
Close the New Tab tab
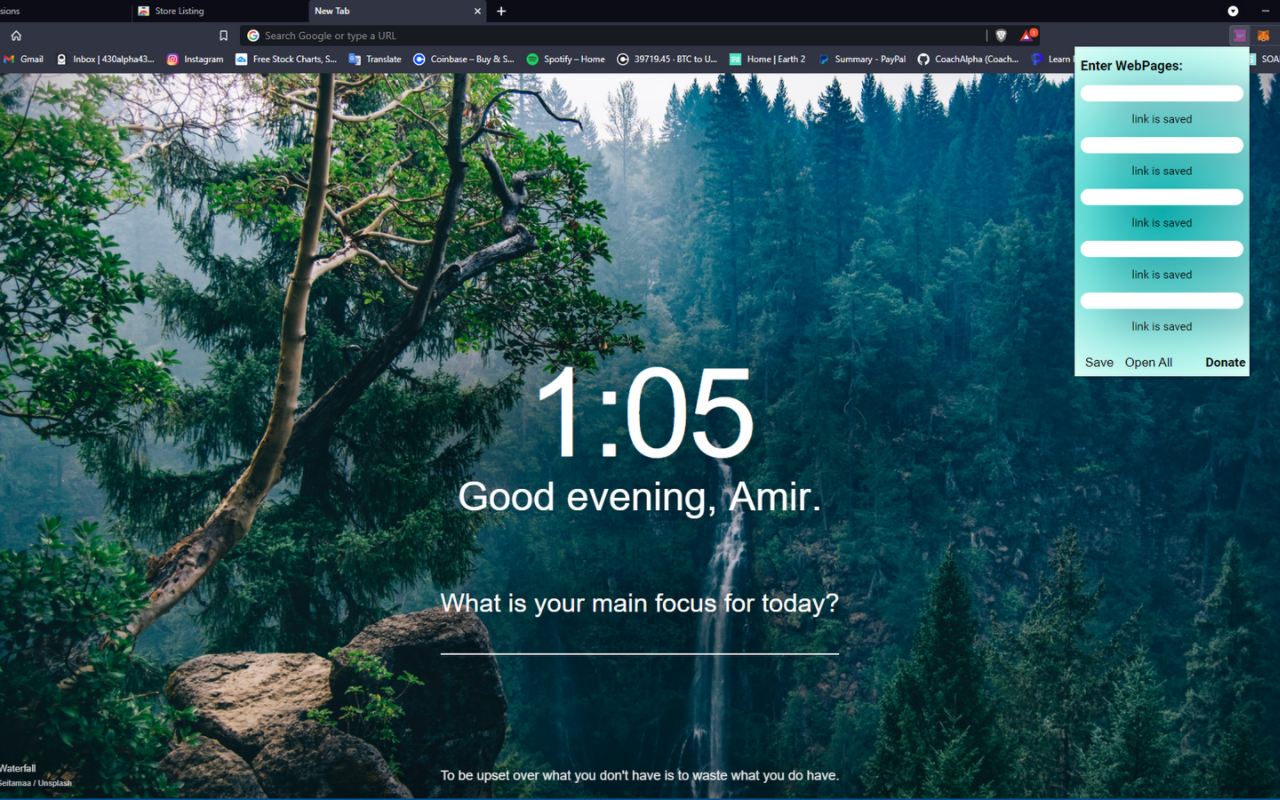click(477, 11)
